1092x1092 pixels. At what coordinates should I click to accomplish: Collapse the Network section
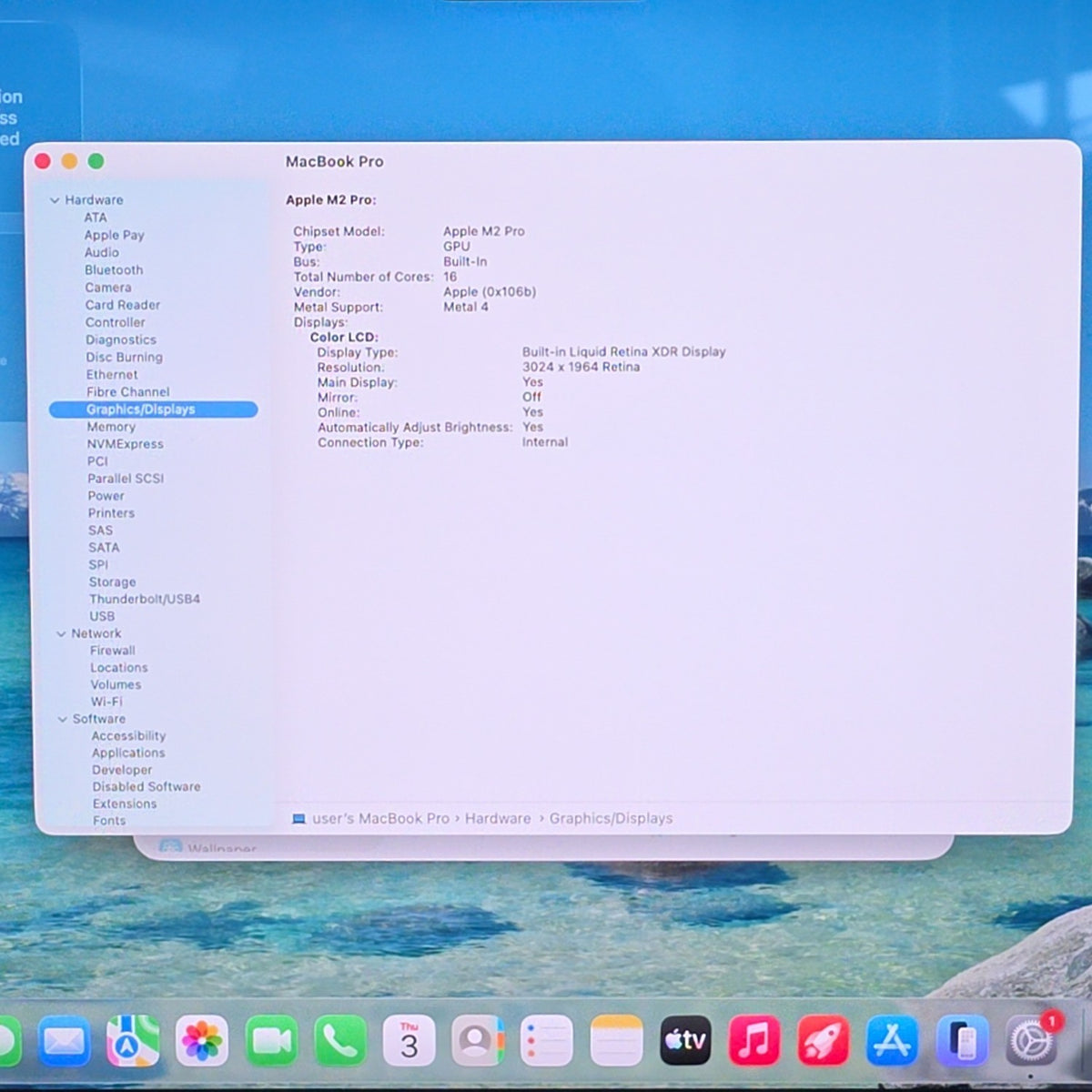click(61, 634)
